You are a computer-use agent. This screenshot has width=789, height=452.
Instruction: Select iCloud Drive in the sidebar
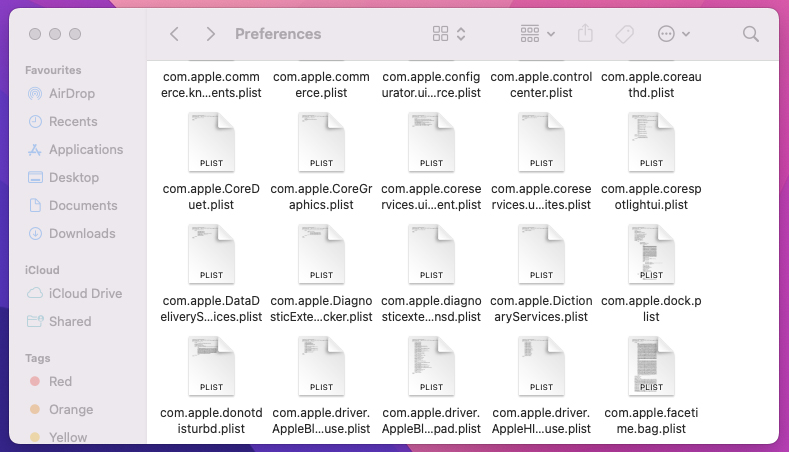(74, 293)
